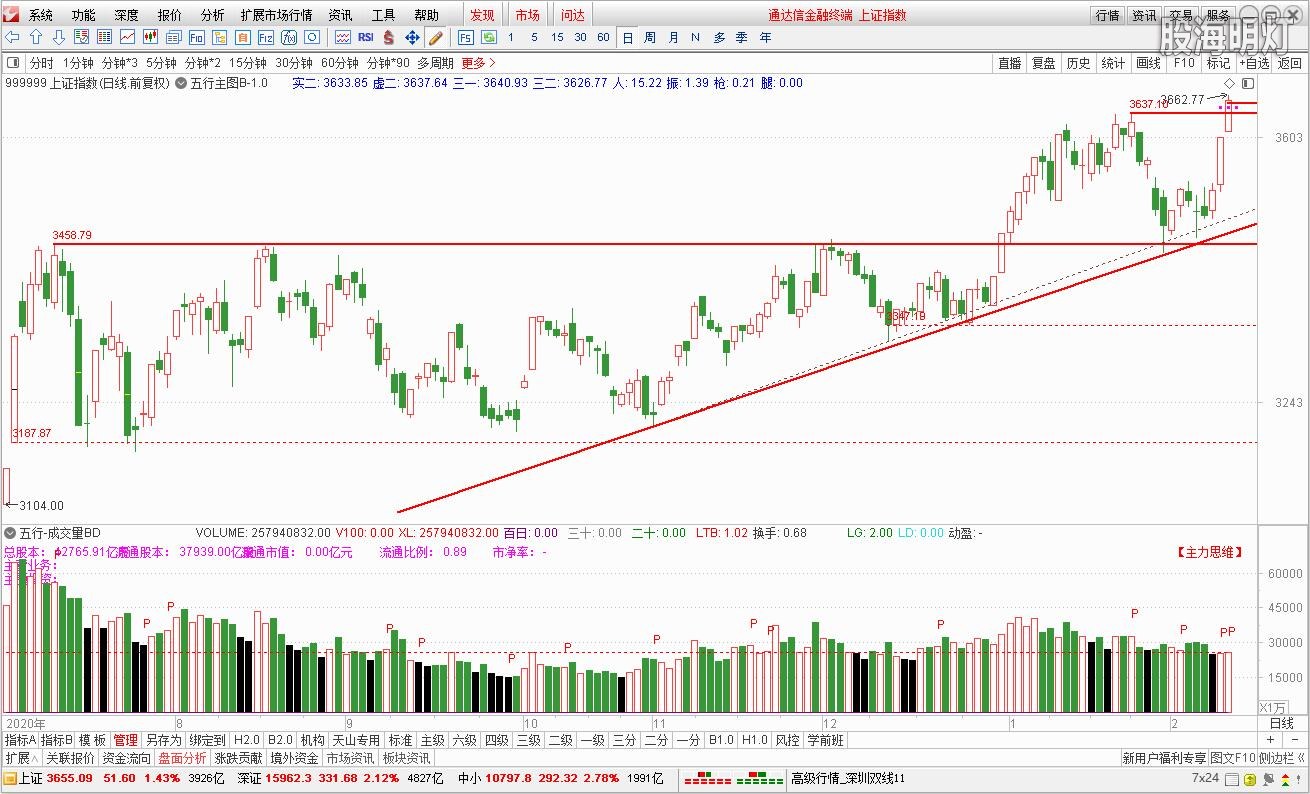Screen dimensions: 1310x794
Task: Click the green refresh toolbar icon
Action: pos(488,37)
